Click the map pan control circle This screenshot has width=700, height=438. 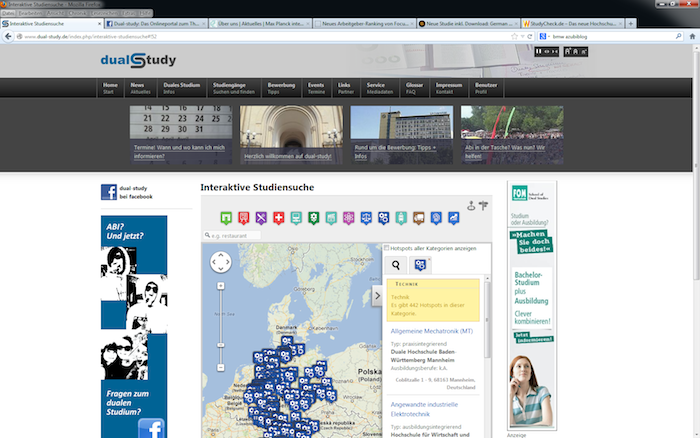point(221,262)
